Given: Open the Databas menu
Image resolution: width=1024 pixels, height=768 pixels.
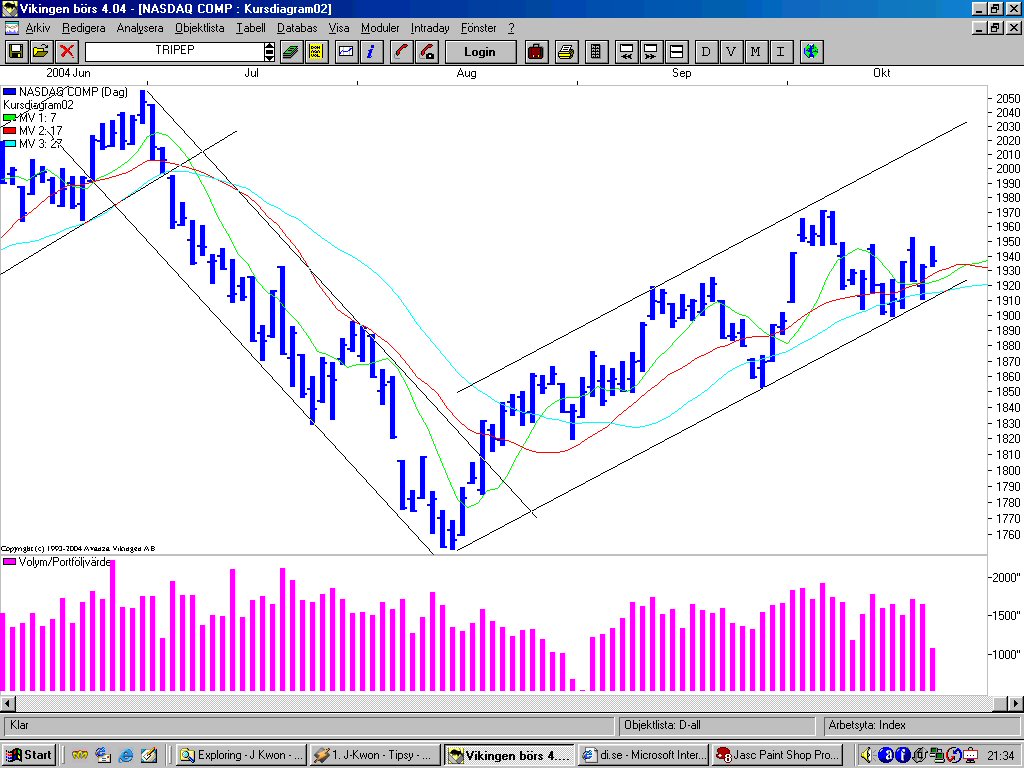Looking at the screenshot, I should pyautogui.click(x=297, y=28).
